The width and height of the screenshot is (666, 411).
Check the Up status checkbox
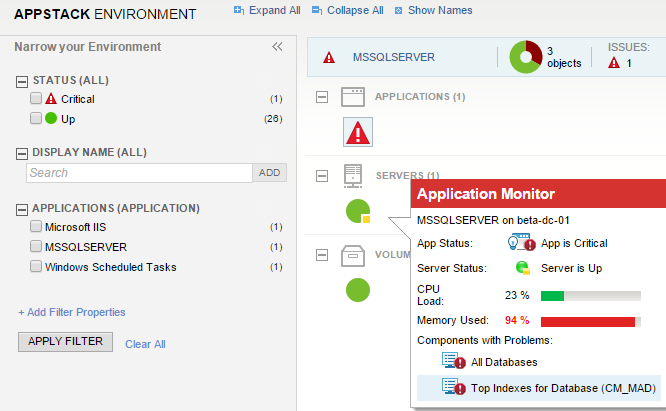pos(36,118)
